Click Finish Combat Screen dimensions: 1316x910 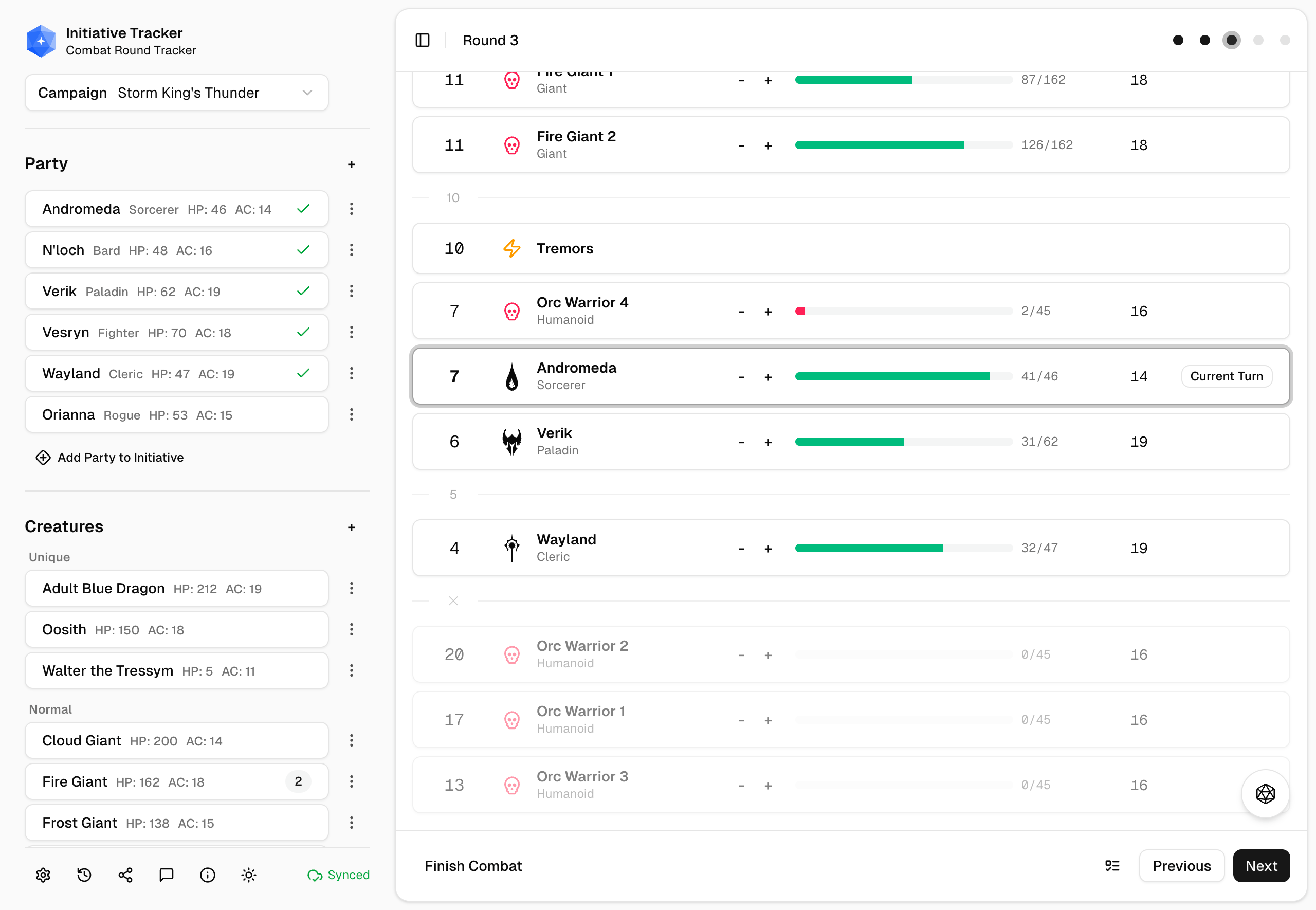(473, 865)
